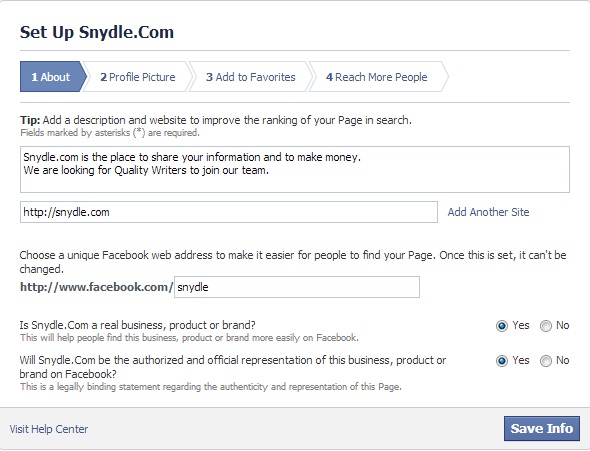Focus the Snydle.com description text area
The height and width of the screenshot is (451, 590).
click(295, 170)
